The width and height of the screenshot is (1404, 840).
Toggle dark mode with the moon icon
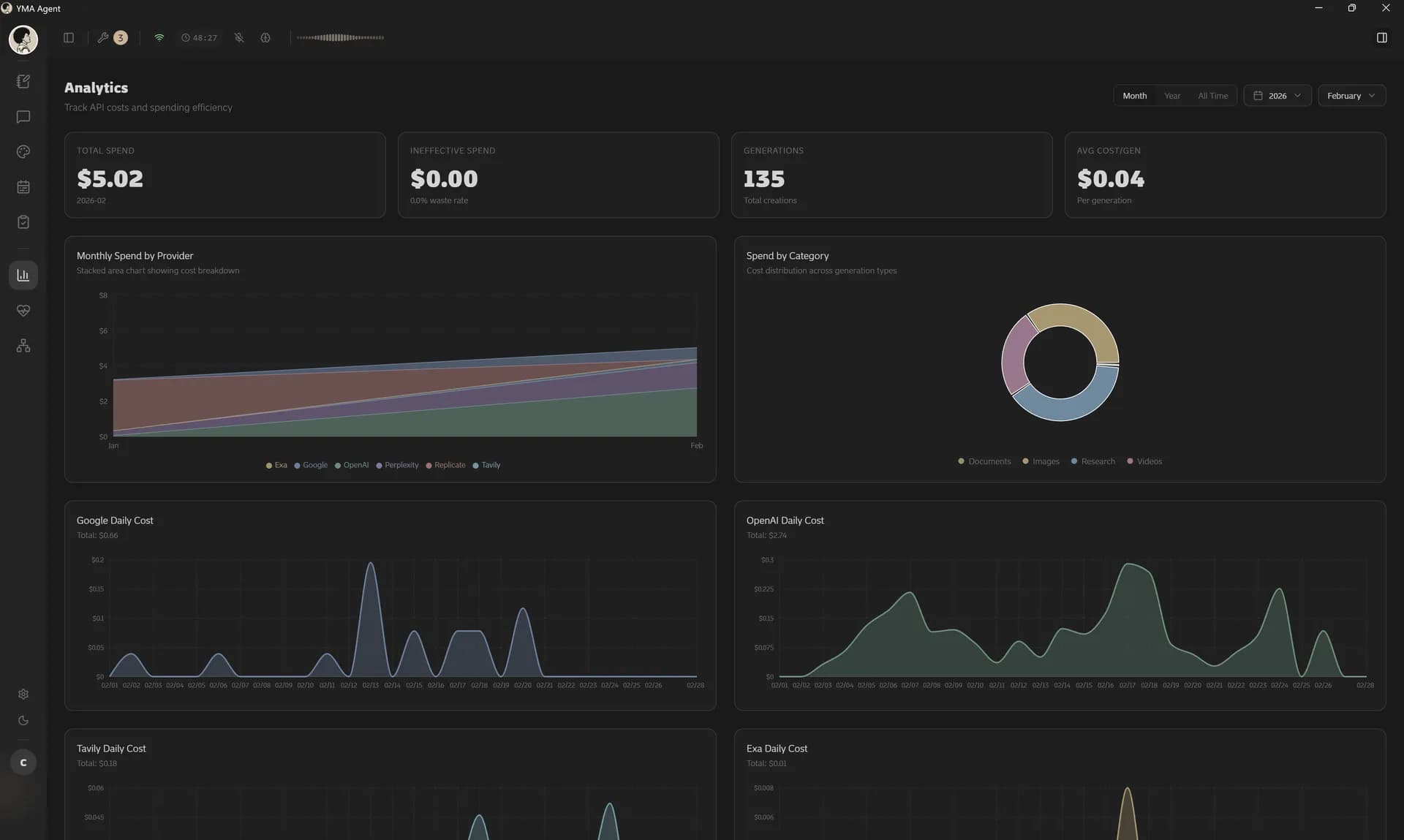23,720
